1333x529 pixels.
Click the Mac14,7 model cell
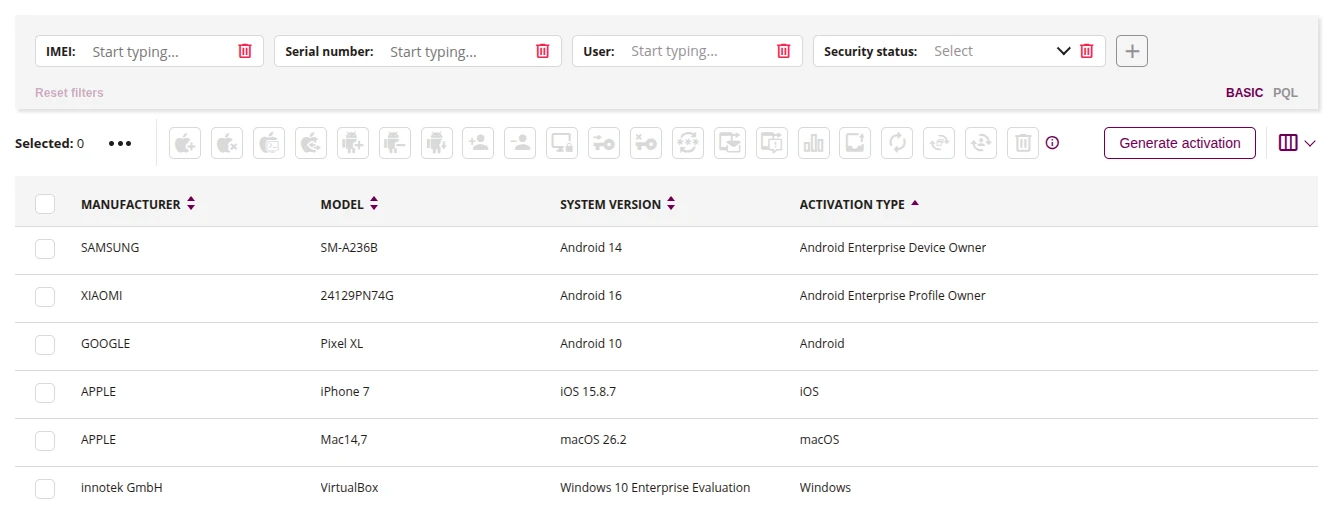point(344,440)
